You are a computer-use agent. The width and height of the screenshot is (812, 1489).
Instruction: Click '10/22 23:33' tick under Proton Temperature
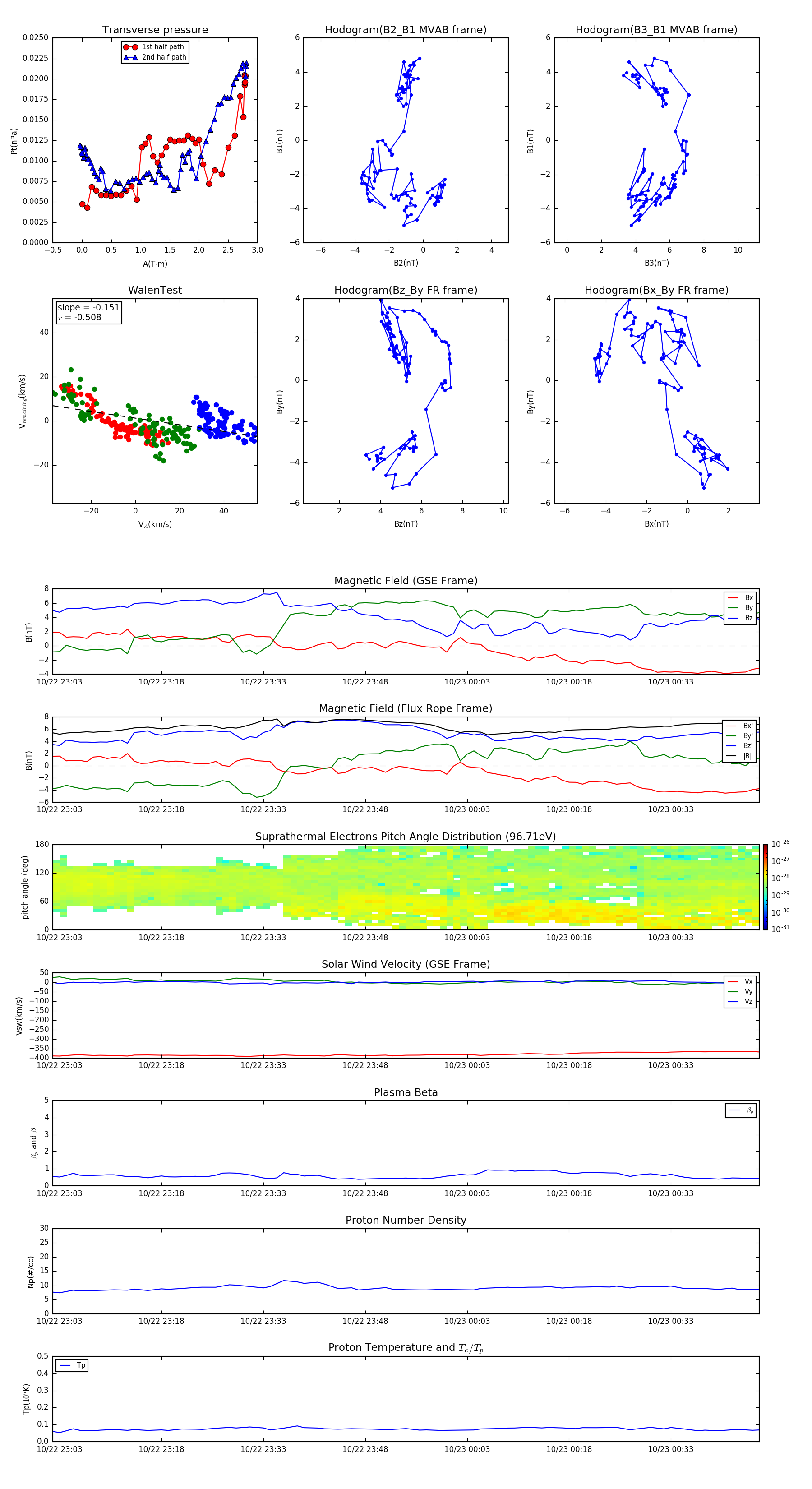263,1449
